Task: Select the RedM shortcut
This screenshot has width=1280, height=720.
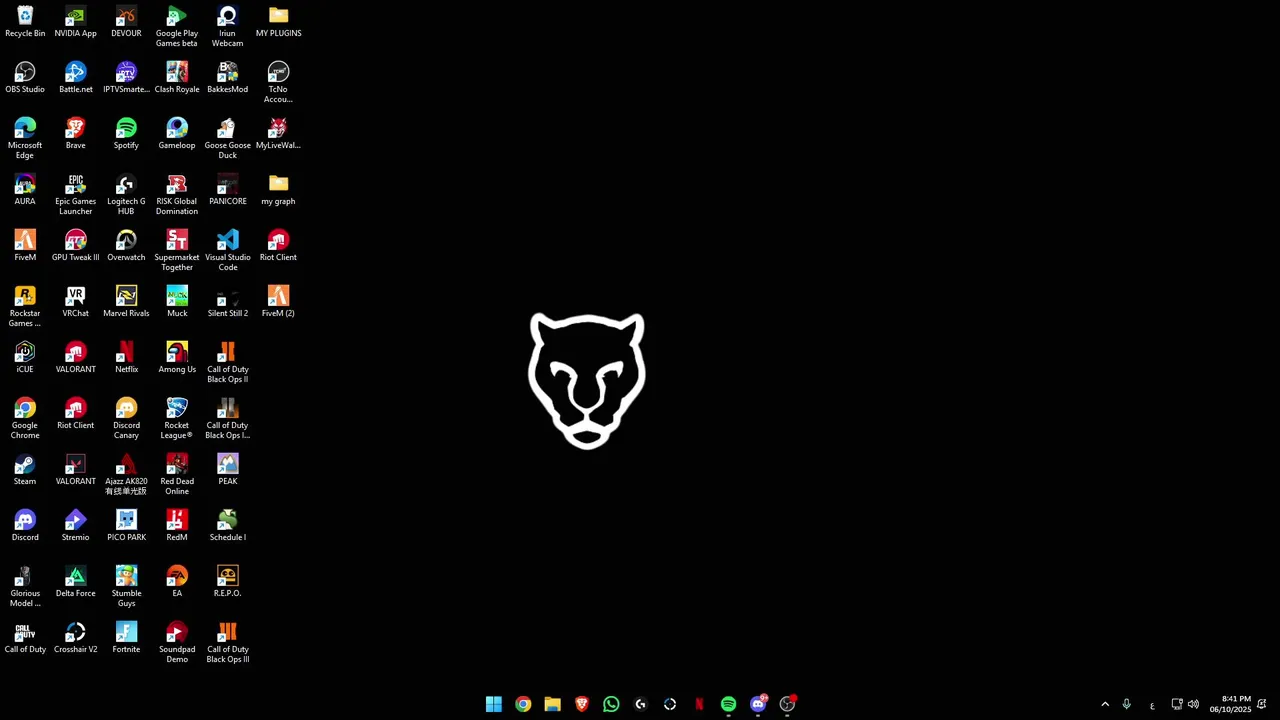Action: [177, 526]
